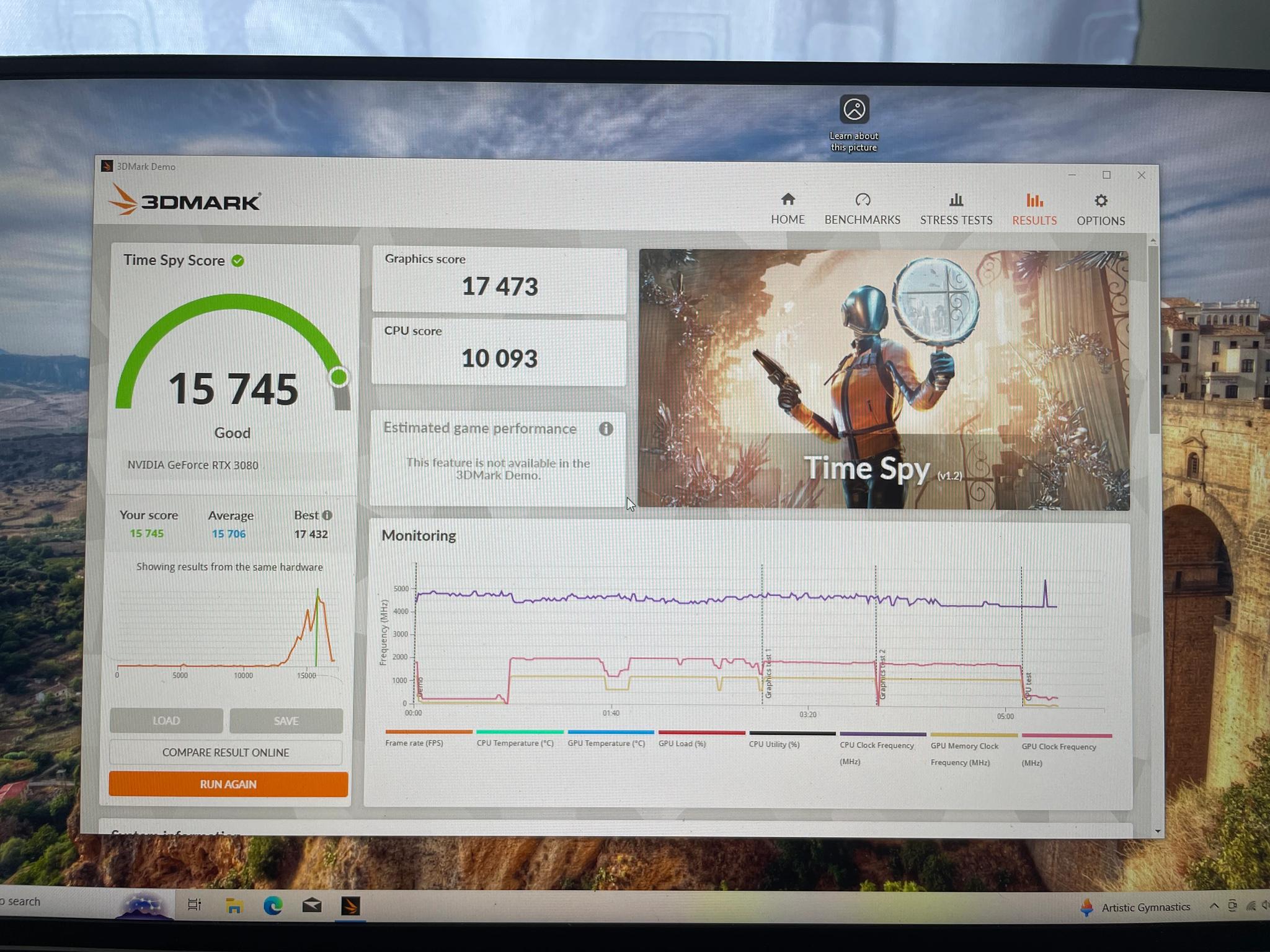This screenshot has width=1270, height=952.
Task: Toggle the Frame rate (FPS) legend
Action: pyautogui.click(x=428, y=738)
